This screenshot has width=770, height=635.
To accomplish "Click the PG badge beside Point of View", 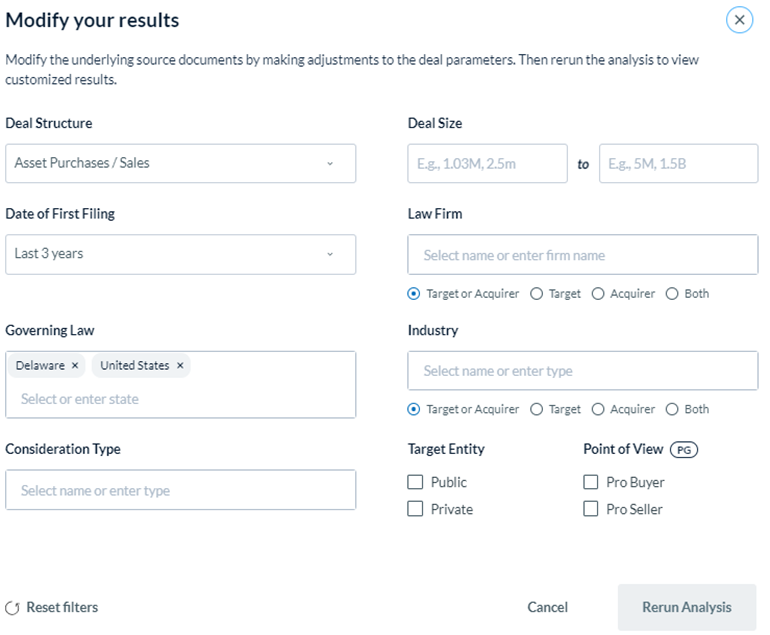I will click(x=684, y=449).
